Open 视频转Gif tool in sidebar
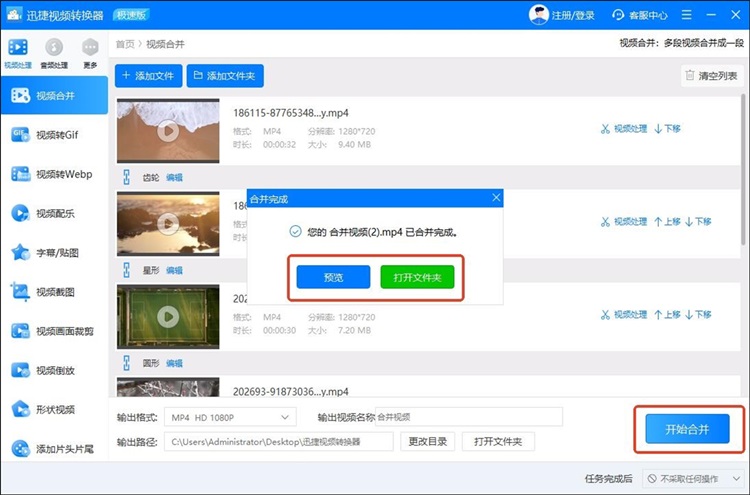This screenshot has height=495, width=750. click(x=55, y=135)
